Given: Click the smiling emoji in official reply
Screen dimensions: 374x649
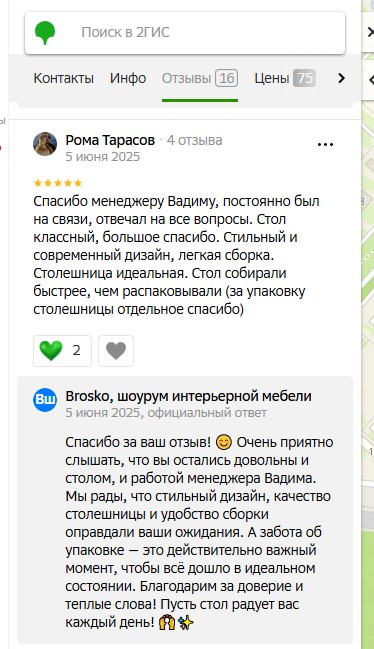Looking at the screenshot, I should point(224,442).
